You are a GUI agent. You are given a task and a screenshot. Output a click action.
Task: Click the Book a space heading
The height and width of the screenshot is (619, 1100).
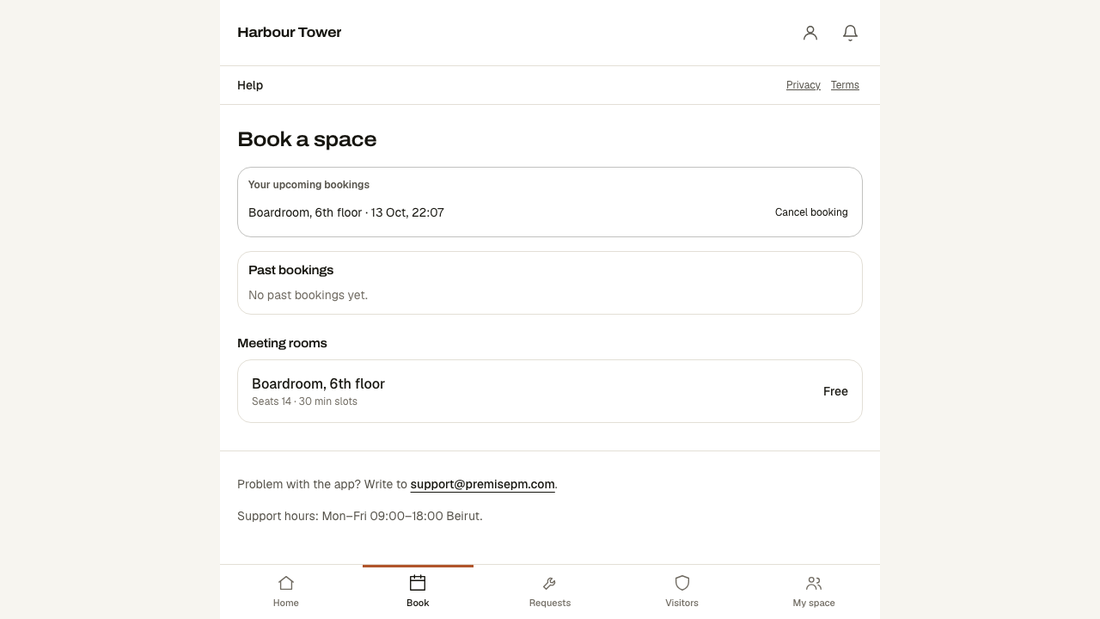[x=307, y=139]
